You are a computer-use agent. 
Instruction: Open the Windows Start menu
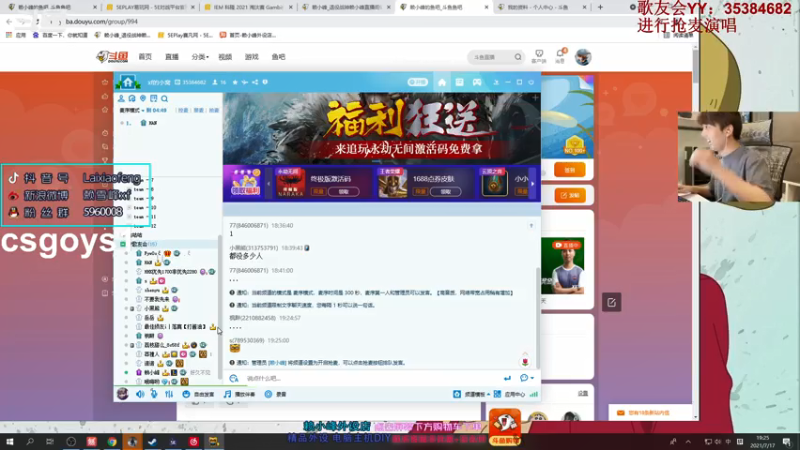(x=10, y=441)
